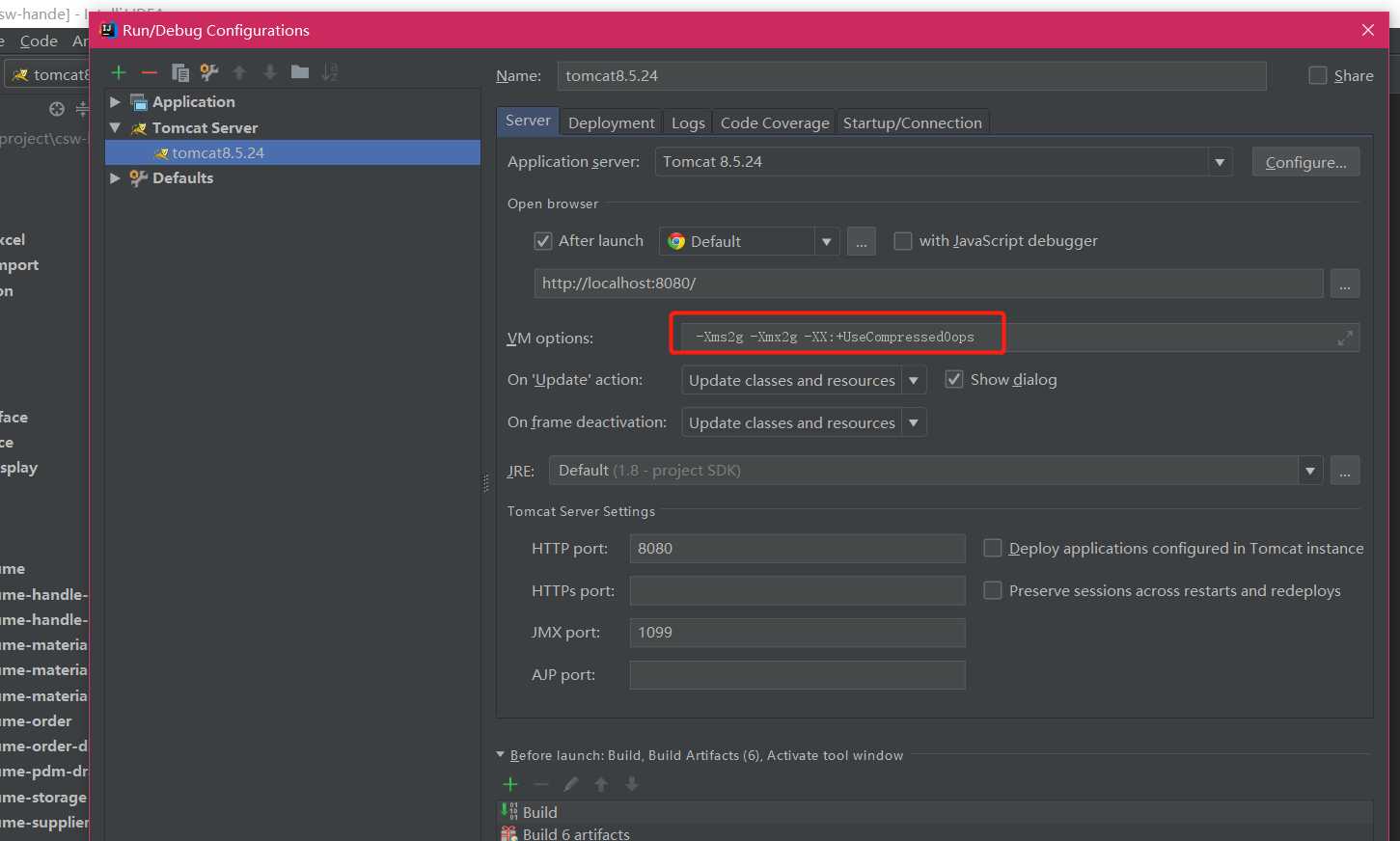Expand the Application tree node
This screenshot has width=1400, height=841.
coord(116,102)
